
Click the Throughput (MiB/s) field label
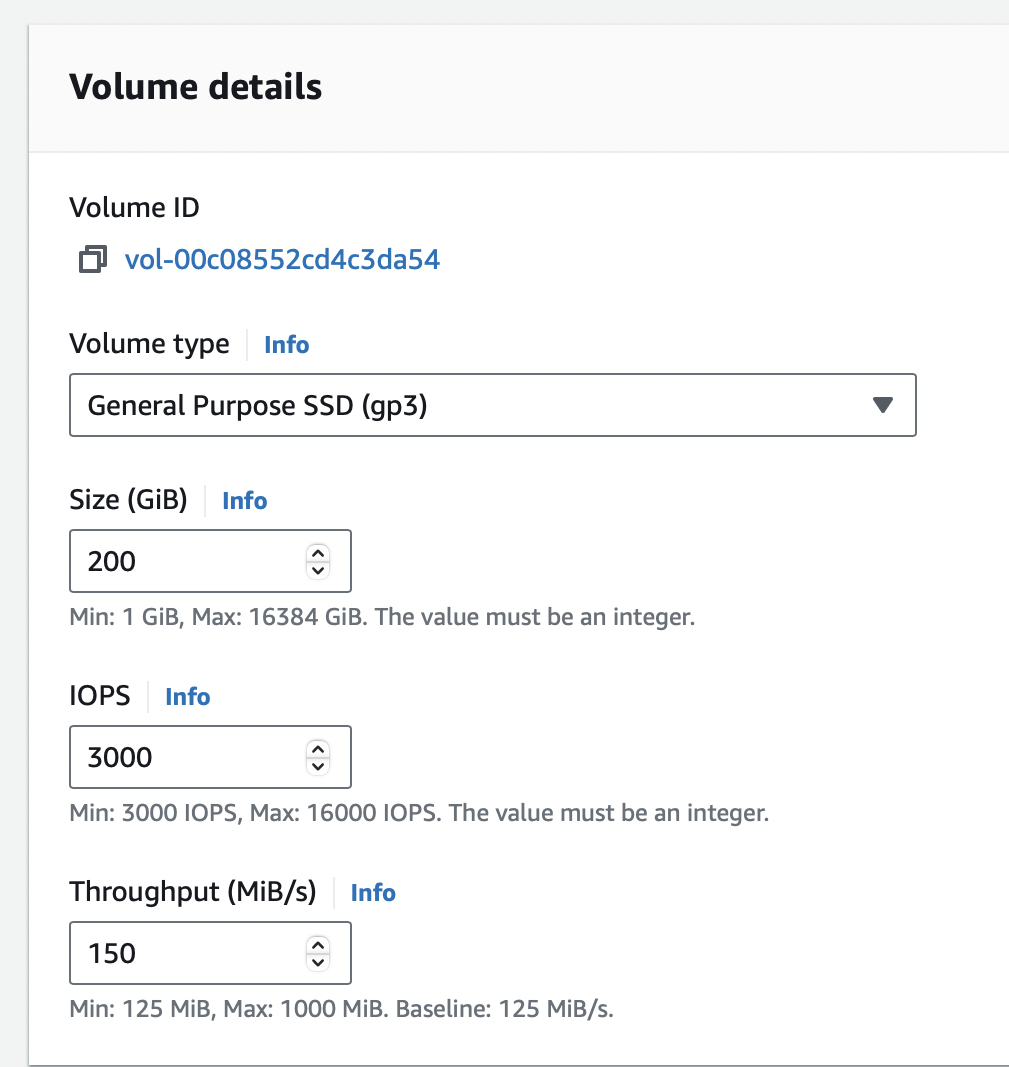click(192, 891)
